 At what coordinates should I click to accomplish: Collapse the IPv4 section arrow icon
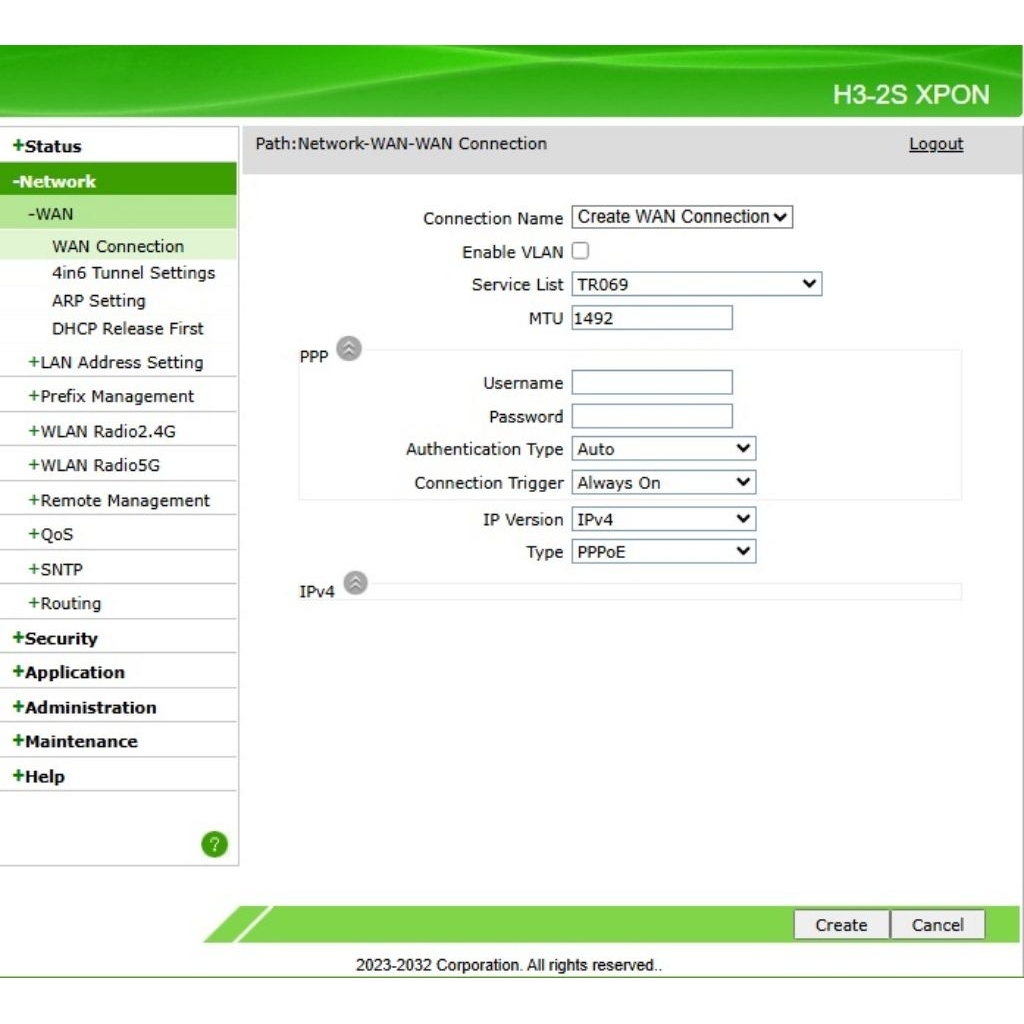point(355,583)
